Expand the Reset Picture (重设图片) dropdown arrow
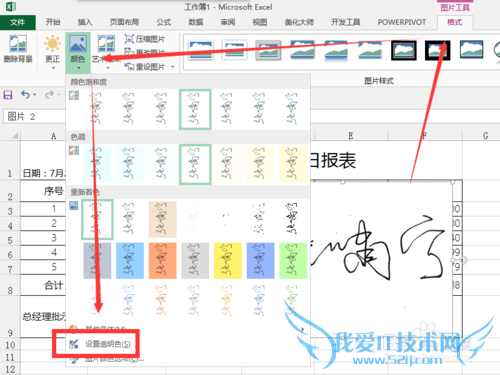This screenshot has width=500, height=375. click(x=173, y=67)
